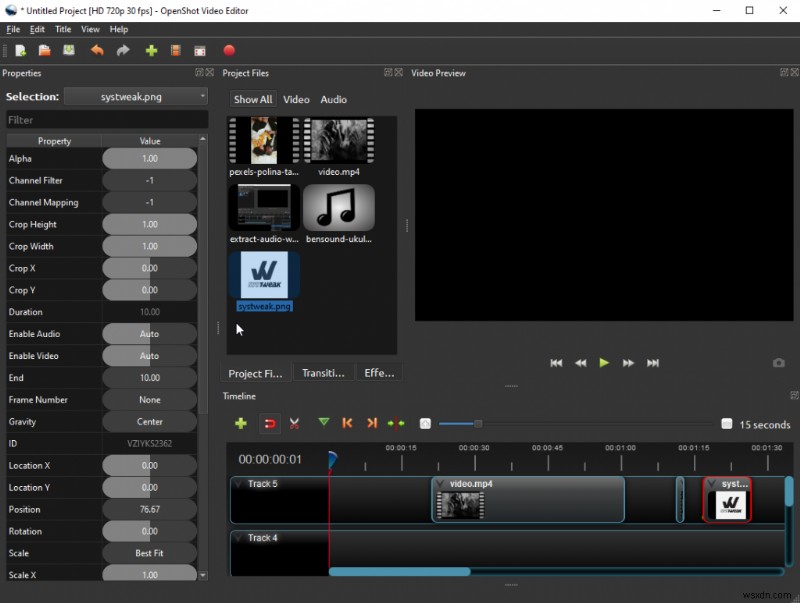This screenshot has width=800, height=603.
Task: Switch to the Transitions tab
Action: (323, 373)
